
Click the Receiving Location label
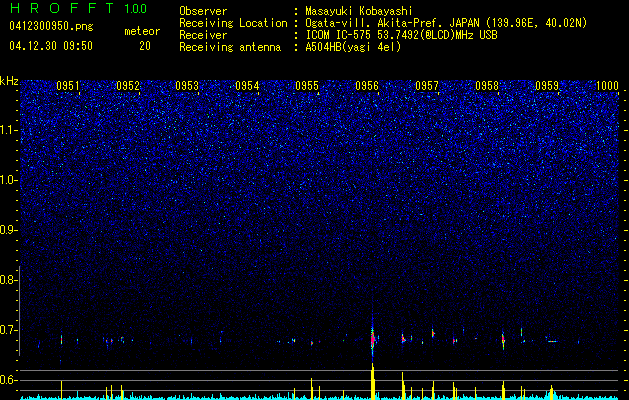pyautogui.click(x=233, y=23)
